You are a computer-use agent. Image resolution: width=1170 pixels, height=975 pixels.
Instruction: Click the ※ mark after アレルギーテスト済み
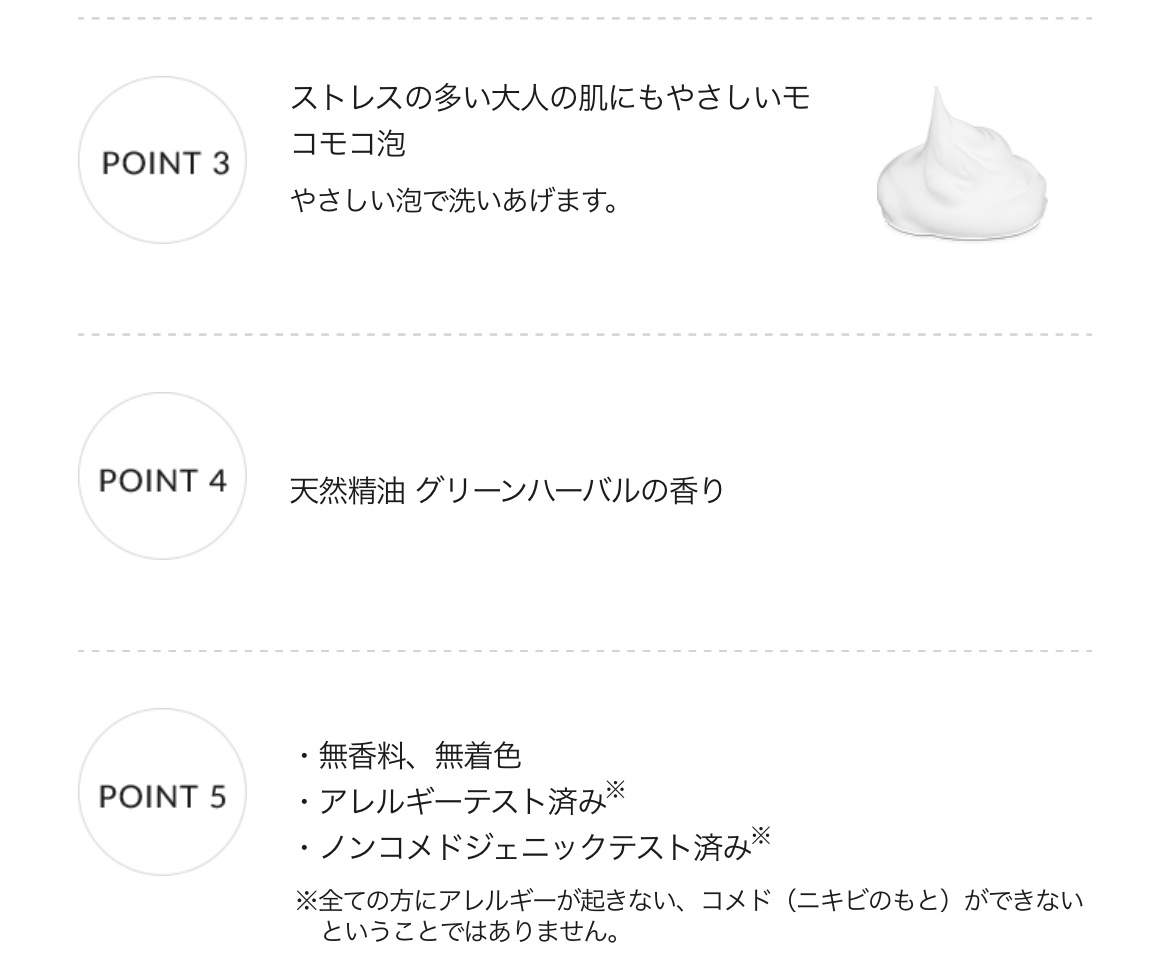tap(616, 792)
